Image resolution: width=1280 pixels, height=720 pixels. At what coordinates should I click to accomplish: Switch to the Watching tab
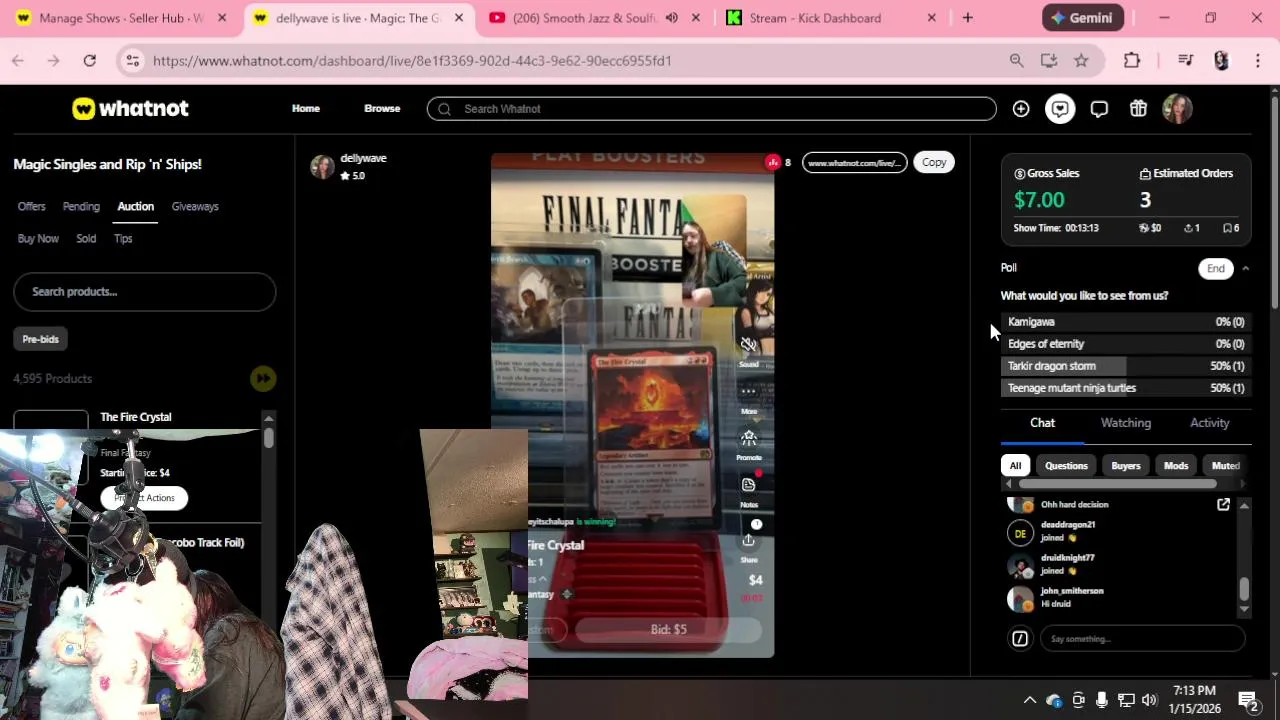[x=1126, y=423]
